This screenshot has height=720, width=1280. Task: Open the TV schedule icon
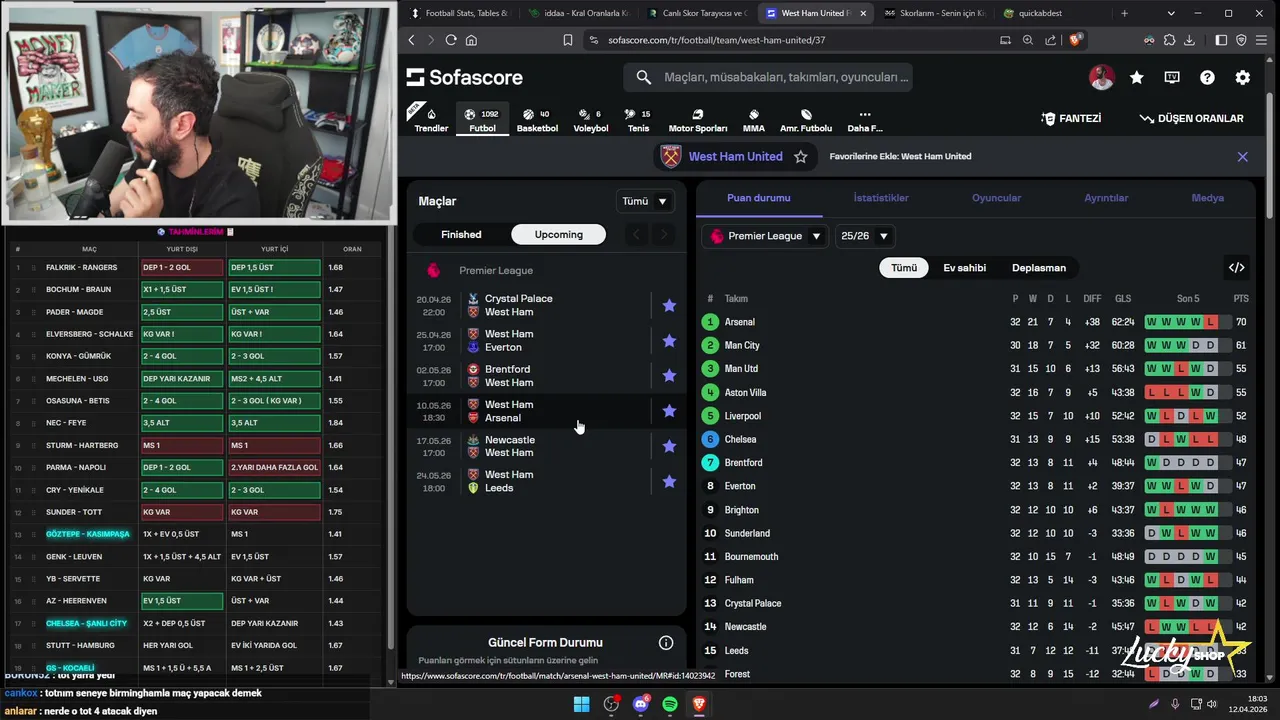coord(1172,77)
